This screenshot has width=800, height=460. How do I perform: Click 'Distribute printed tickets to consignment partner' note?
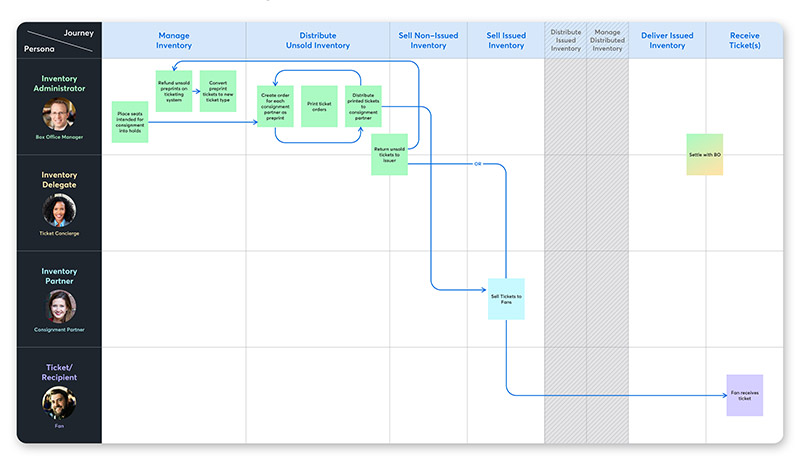(x=363, y=106)
